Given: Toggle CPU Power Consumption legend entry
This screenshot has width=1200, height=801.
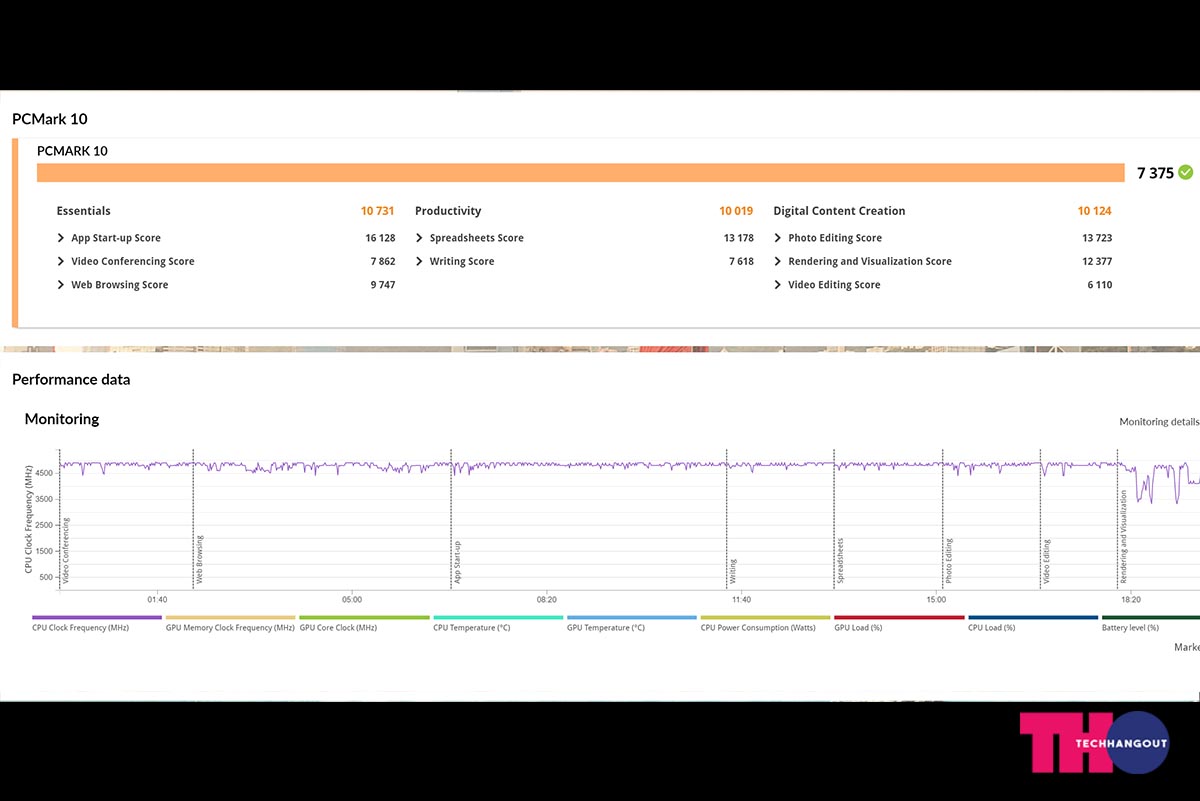Looking at the screenshot, I should [x=765, y=623].
